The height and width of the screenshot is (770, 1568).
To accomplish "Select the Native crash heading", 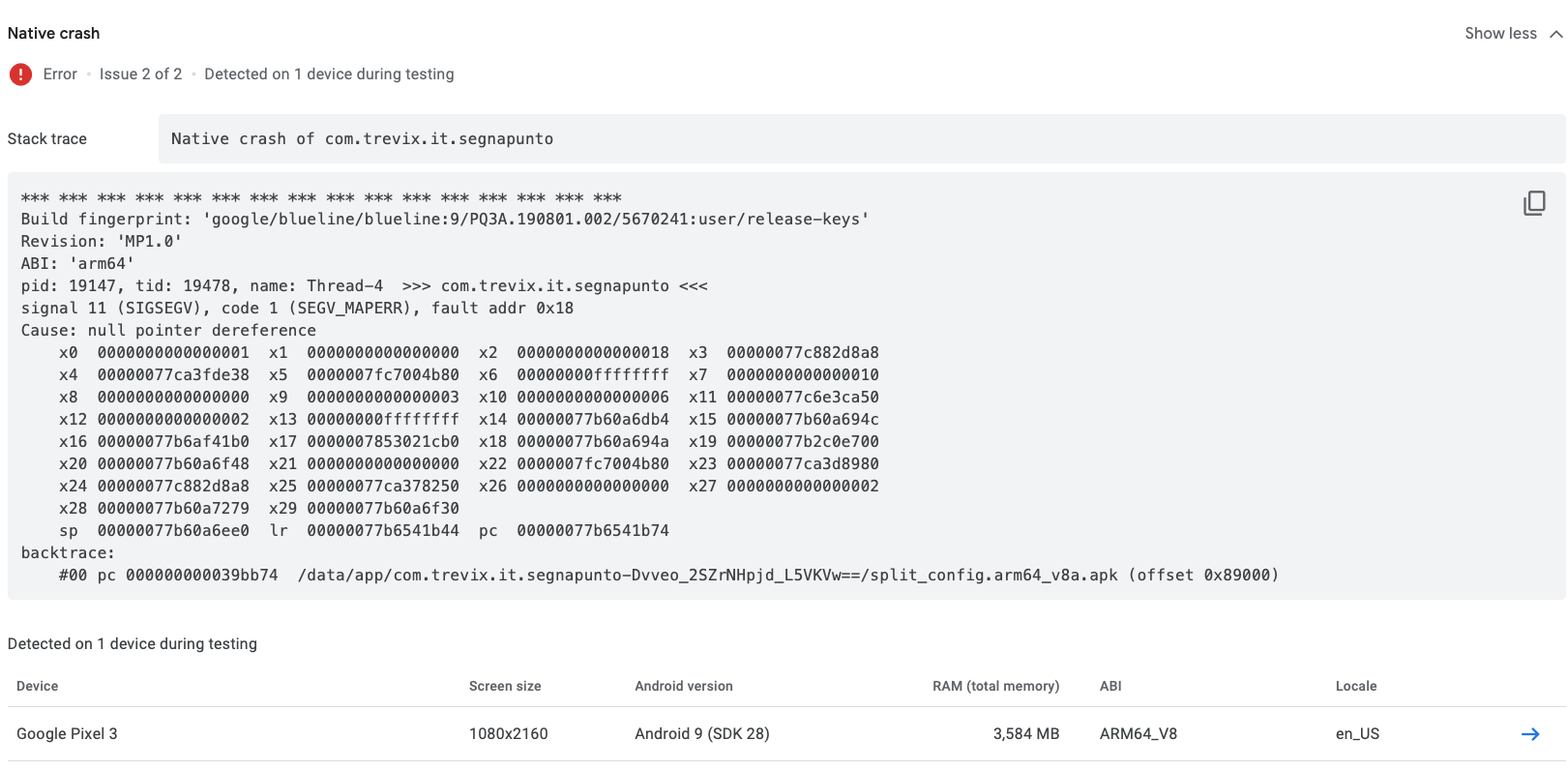I will point(54,34).
